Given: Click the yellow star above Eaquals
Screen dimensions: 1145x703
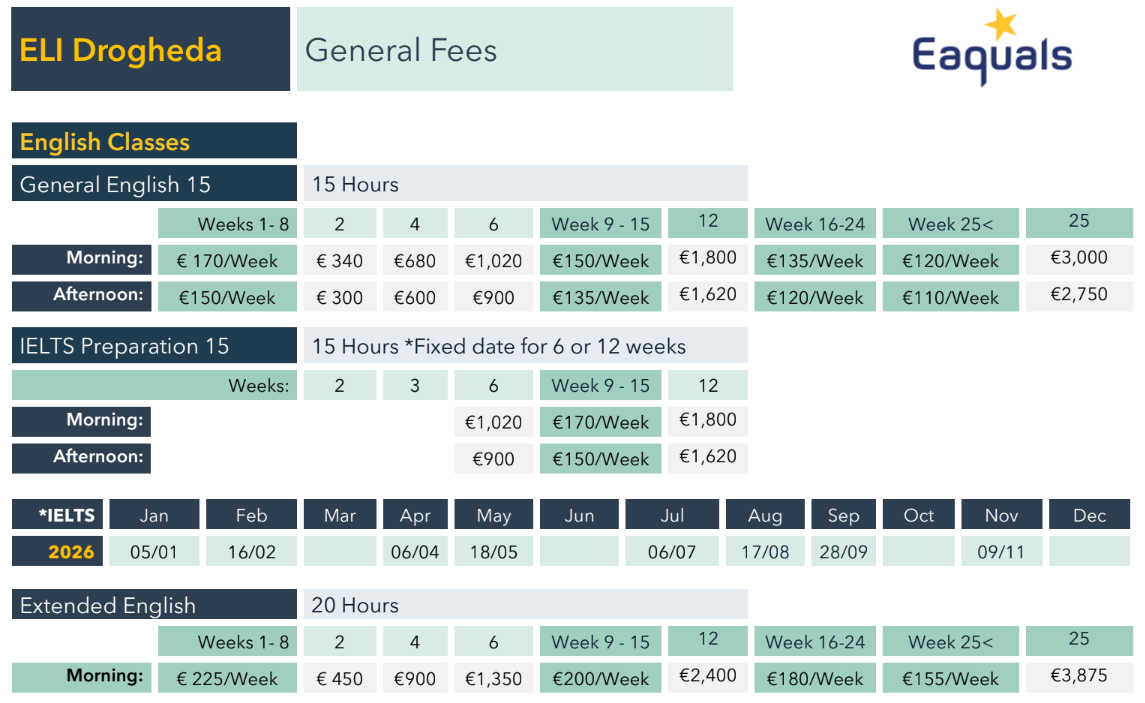Looking at the screenshot, I should [x=999, y=24].
